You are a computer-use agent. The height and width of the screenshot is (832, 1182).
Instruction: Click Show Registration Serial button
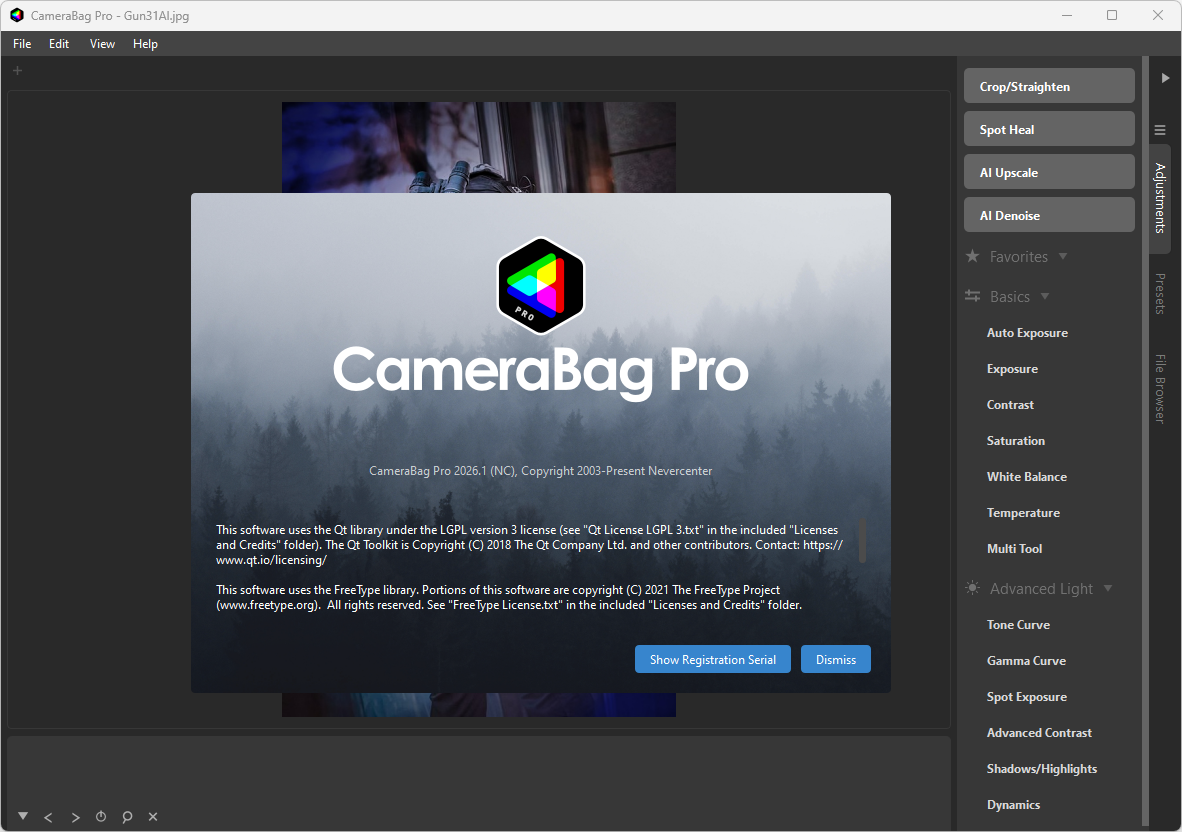pos(712,659)
